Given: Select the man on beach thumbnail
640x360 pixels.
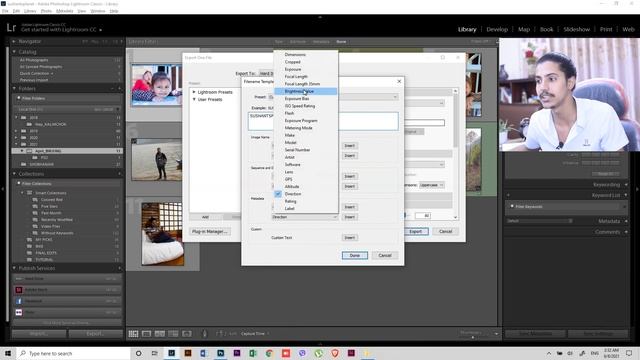Looking at the screenshot, I should click(x=156, y=159).
